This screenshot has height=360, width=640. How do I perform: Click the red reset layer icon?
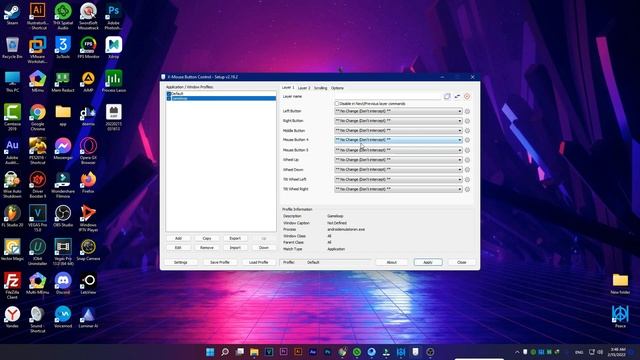click(467, 96)
